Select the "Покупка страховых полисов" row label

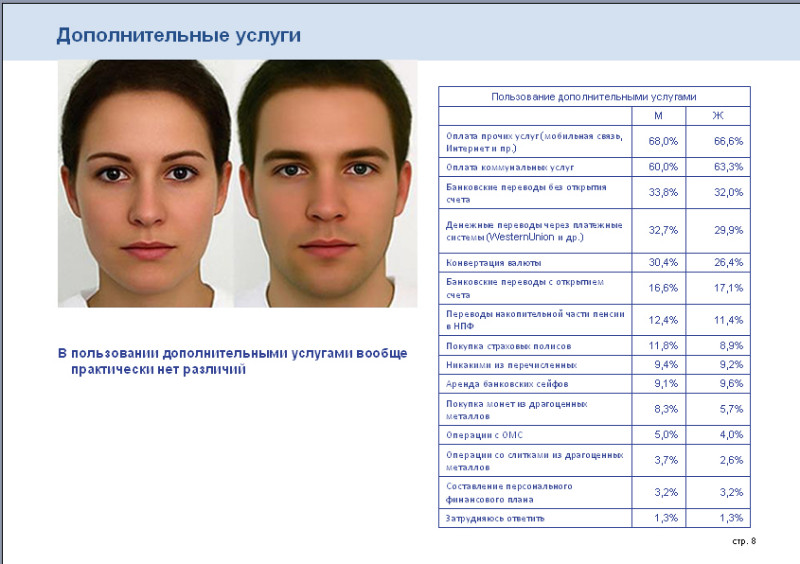(508, 346)
